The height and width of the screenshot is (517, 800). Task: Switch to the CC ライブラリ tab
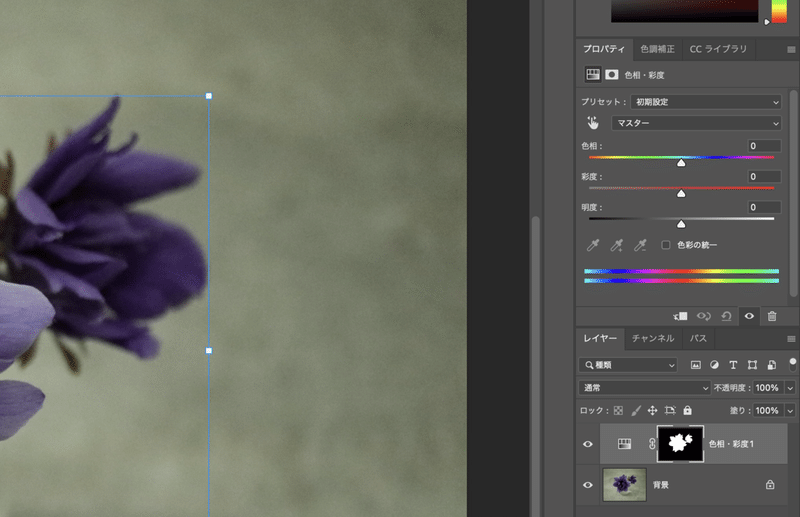pyautogui.click(x=718, y=49)
